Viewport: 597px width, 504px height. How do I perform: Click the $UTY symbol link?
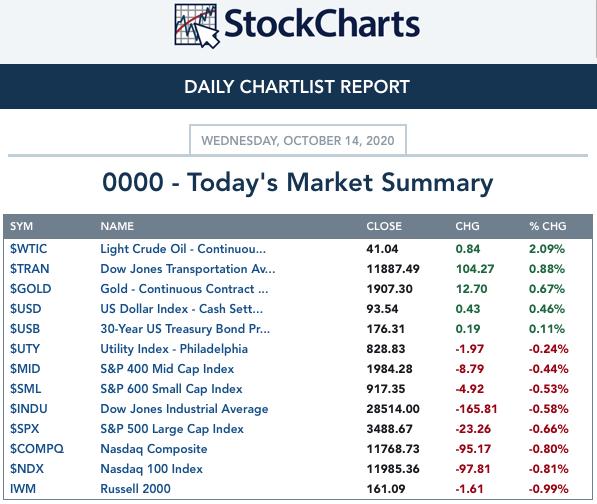point(25,349)
